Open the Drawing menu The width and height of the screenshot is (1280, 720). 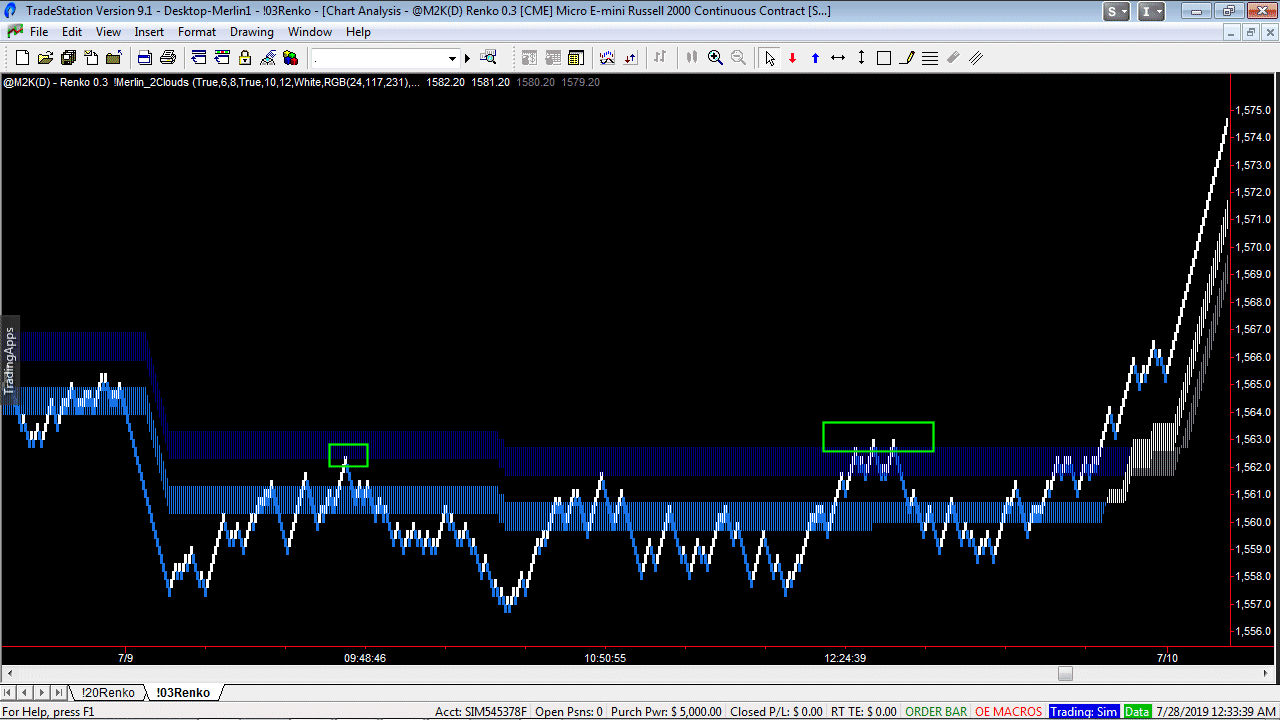pyautogui.click(x=252, y=32)
